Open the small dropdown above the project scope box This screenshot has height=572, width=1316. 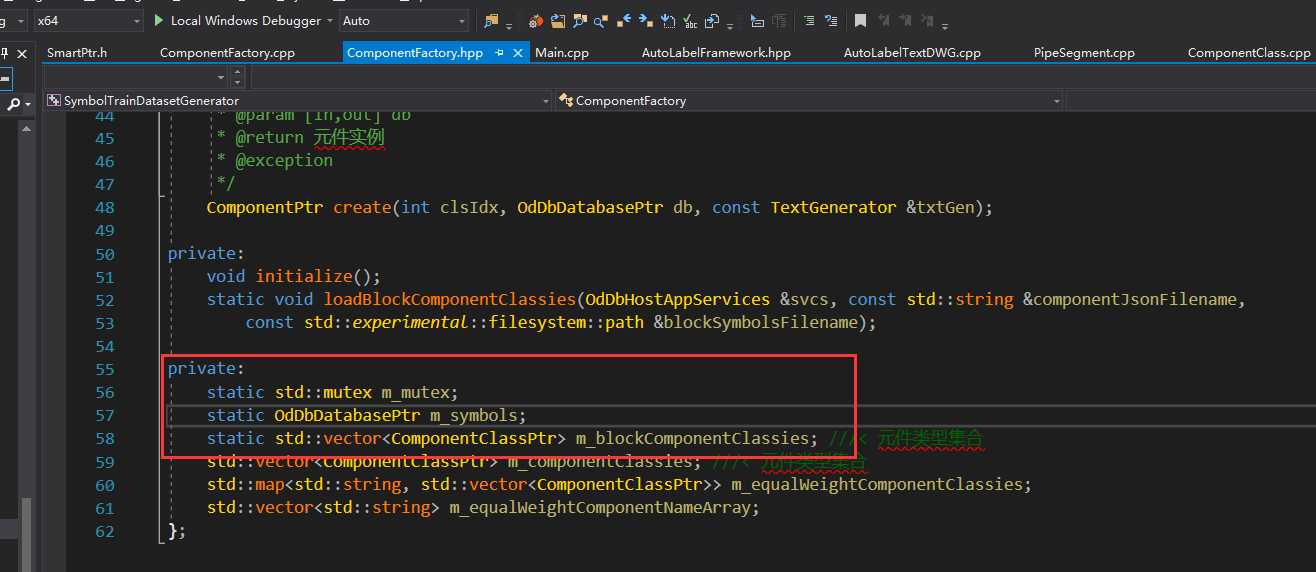(x=136, y=77)
